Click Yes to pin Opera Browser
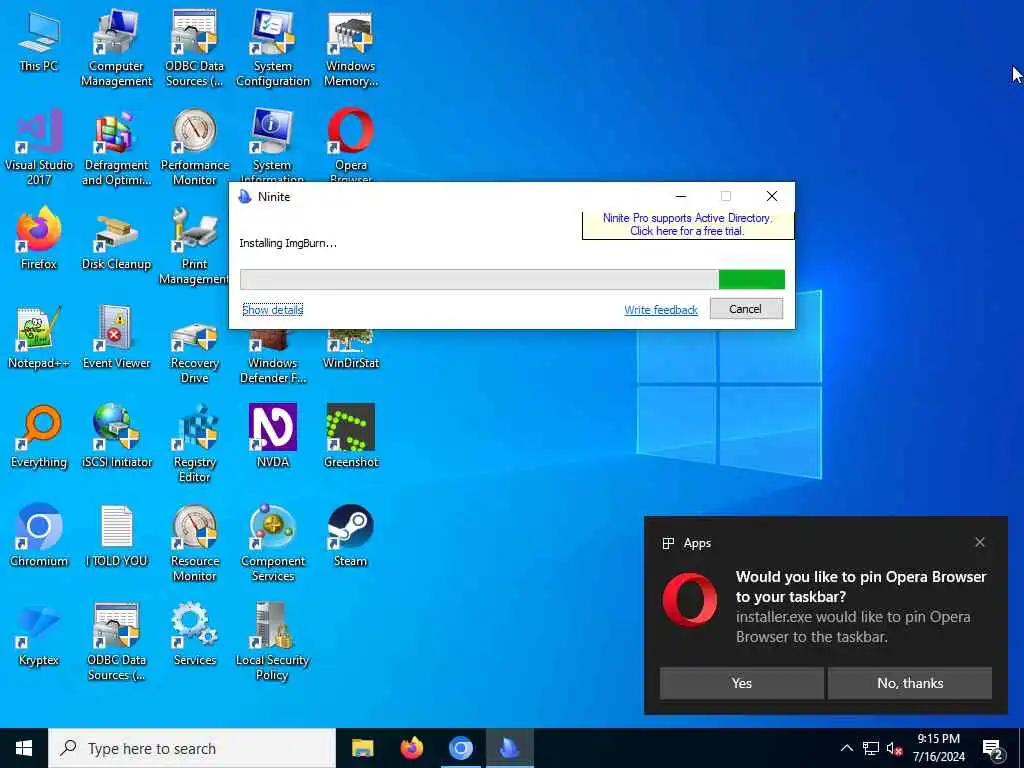 tap(741, 683)
